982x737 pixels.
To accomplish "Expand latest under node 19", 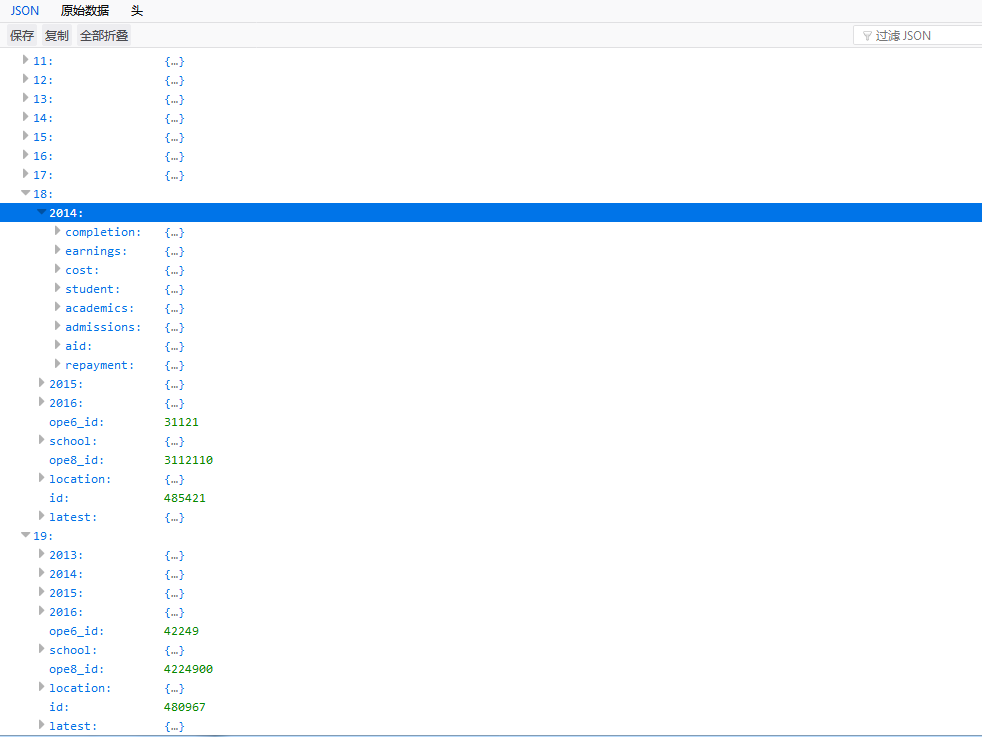I will coord(41,724).
